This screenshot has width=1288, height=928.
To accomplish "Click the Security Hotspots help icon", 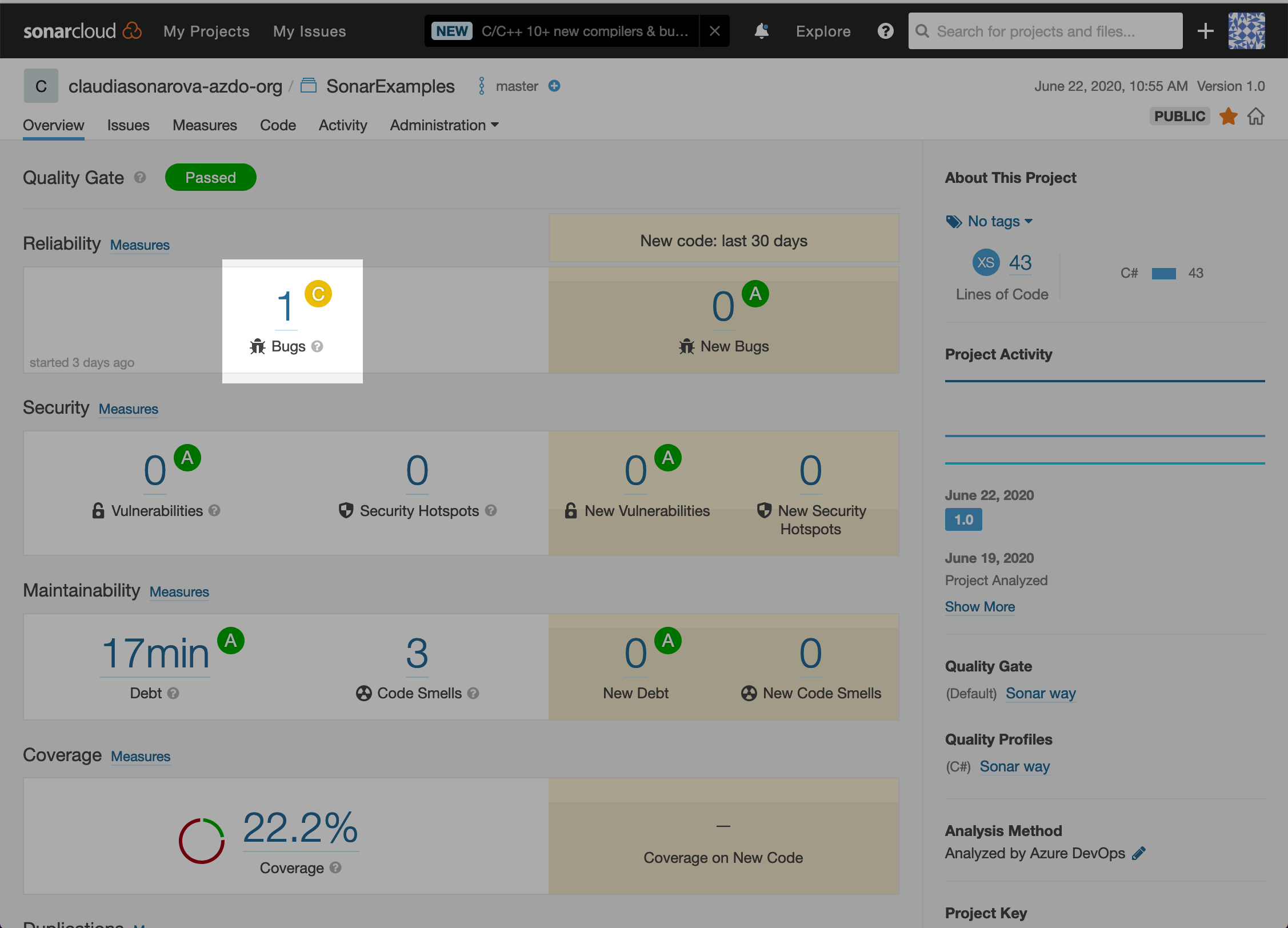I will [491, 510].
